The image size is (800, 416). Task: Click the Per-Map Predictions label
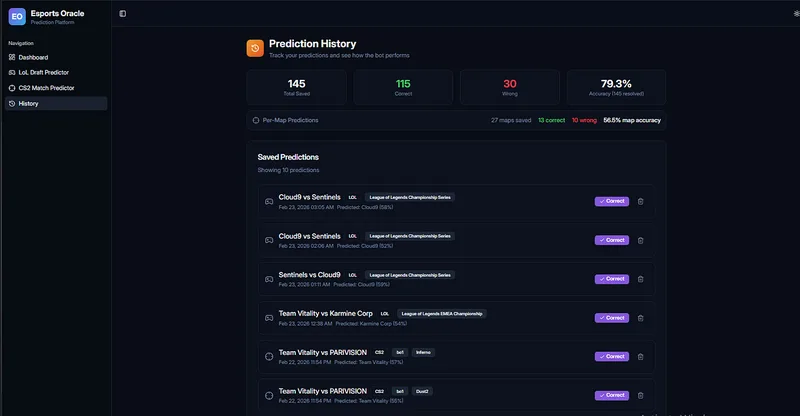coord(290,120)
